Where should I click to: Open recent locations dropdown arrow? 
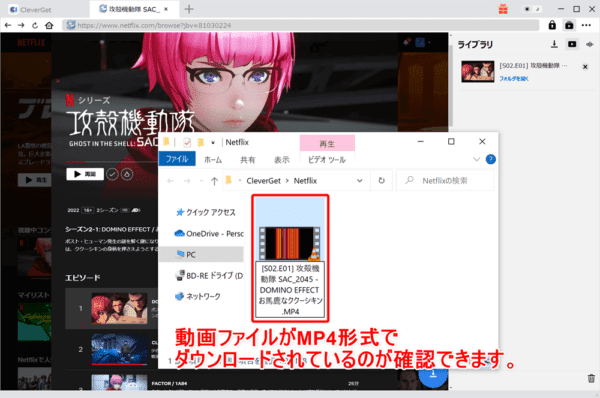[201, 181]
